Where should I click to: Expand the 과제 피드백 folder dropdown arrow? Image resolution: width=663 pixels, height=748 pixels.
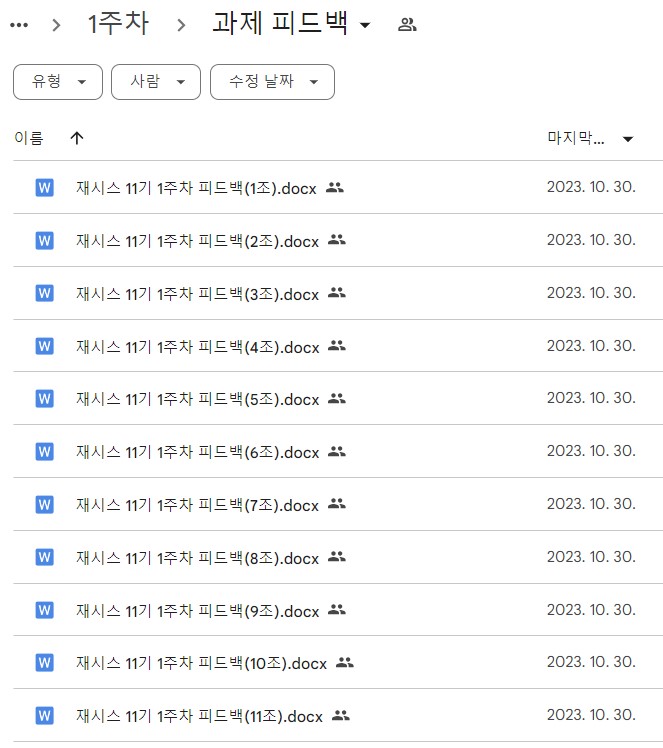tap(365, 26)
